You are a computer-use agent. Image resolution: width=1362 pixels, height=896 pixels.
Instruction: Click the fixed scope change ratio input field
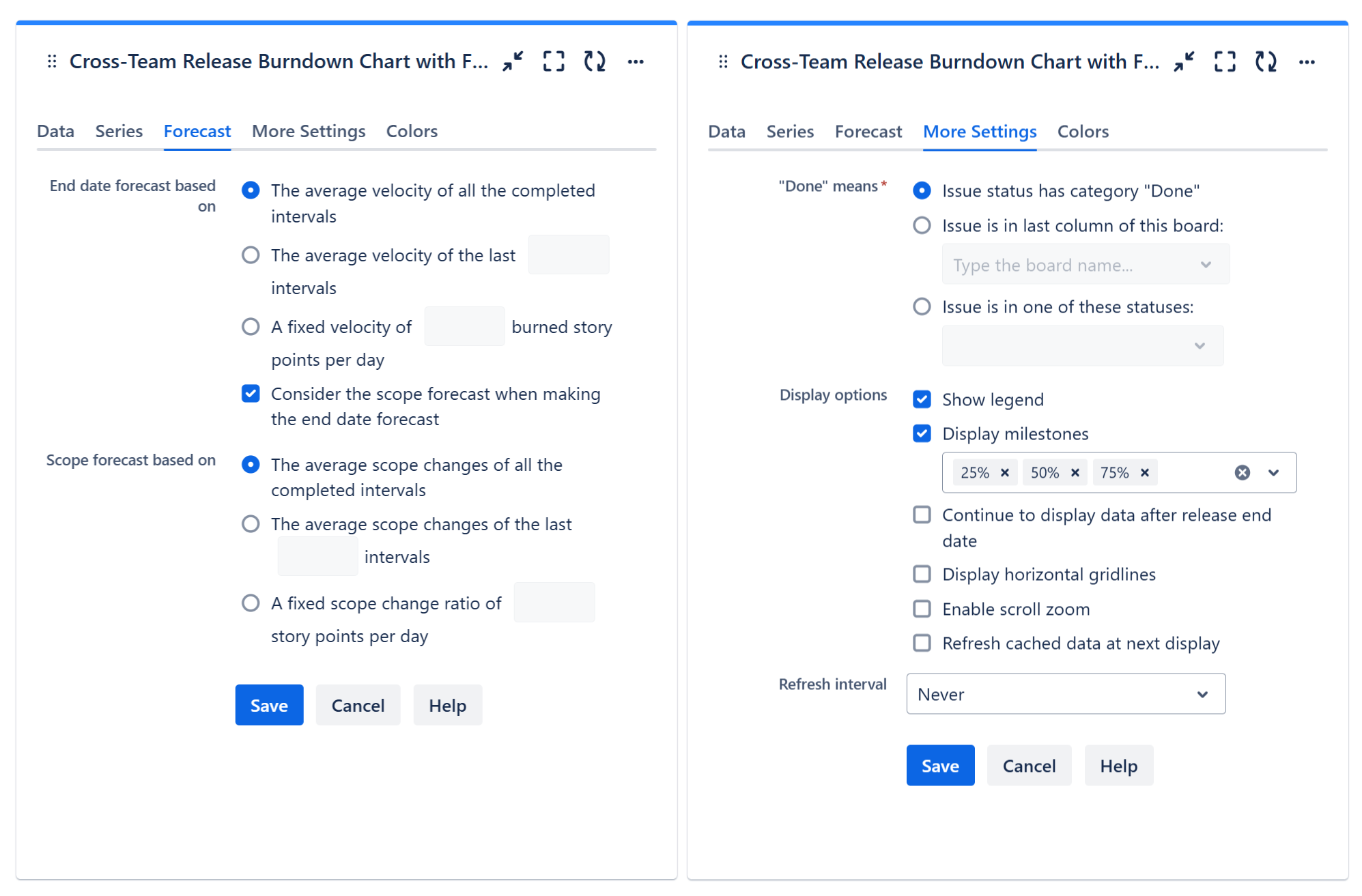point(554,602)
